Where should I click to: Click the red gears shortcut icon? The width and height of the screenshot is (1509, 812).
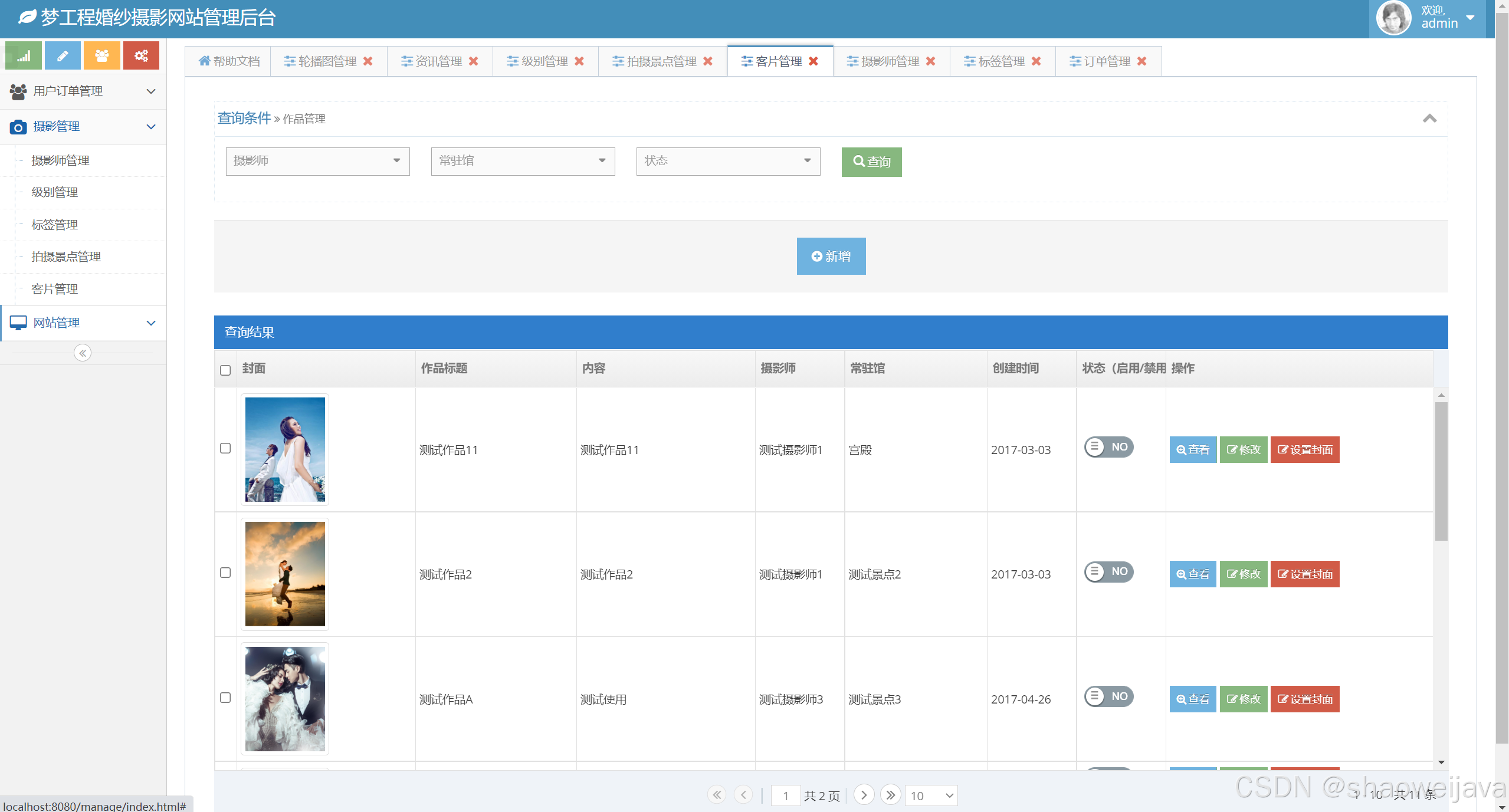point(142,56)
